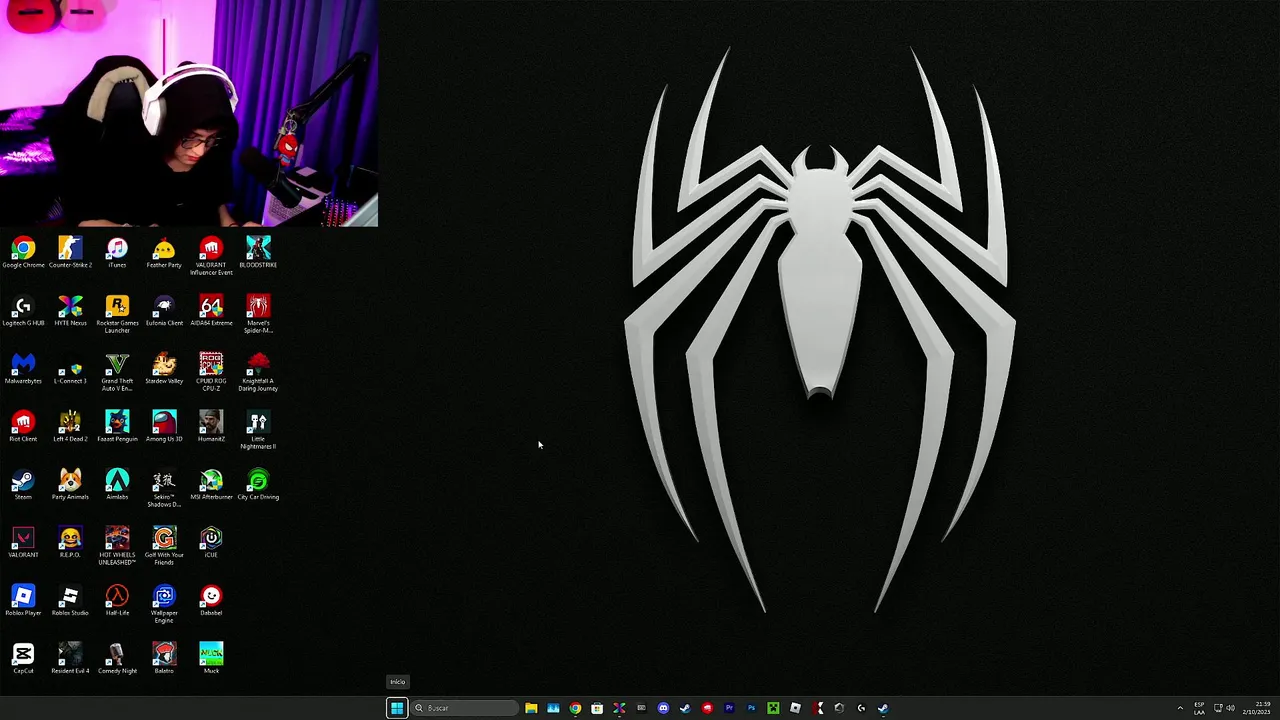The image size is (1280, 720).
Task: Open the volume speaker tray icon
Action: pyautogui.click(x=1230, y=708)
